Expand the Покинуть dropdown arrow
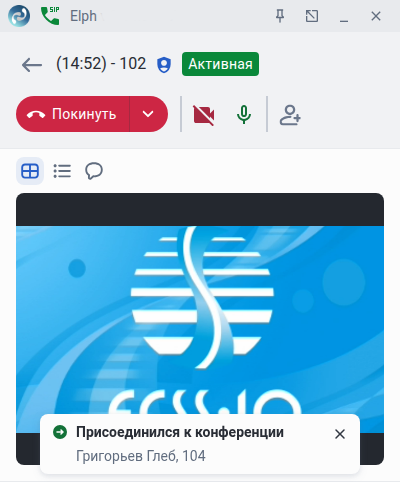This screenshot has height=482, width=400. tap(148, 114)
